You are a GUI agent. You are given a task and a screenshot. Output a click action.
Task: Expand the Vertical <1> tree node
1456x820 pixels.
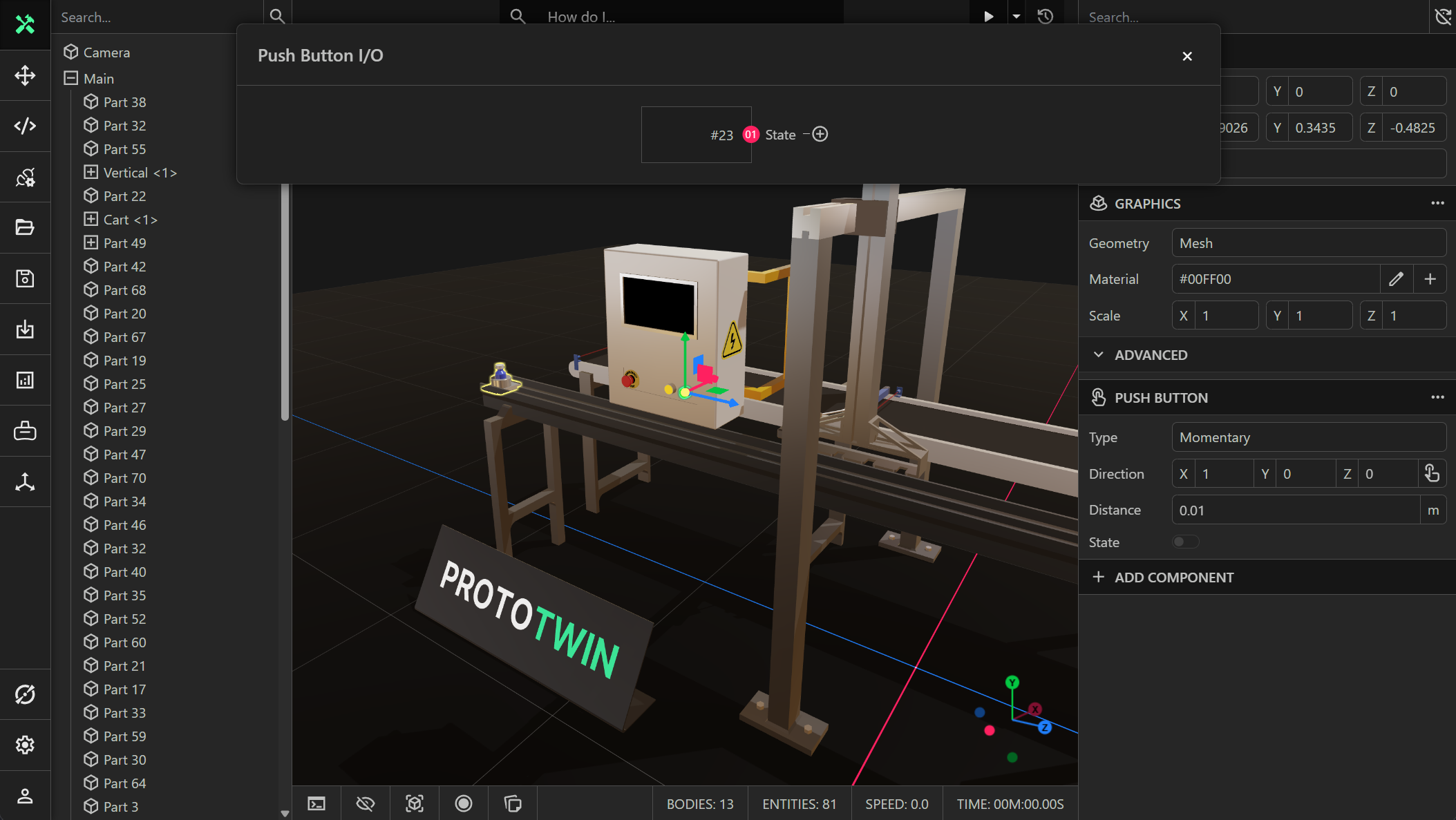[91, 173]
